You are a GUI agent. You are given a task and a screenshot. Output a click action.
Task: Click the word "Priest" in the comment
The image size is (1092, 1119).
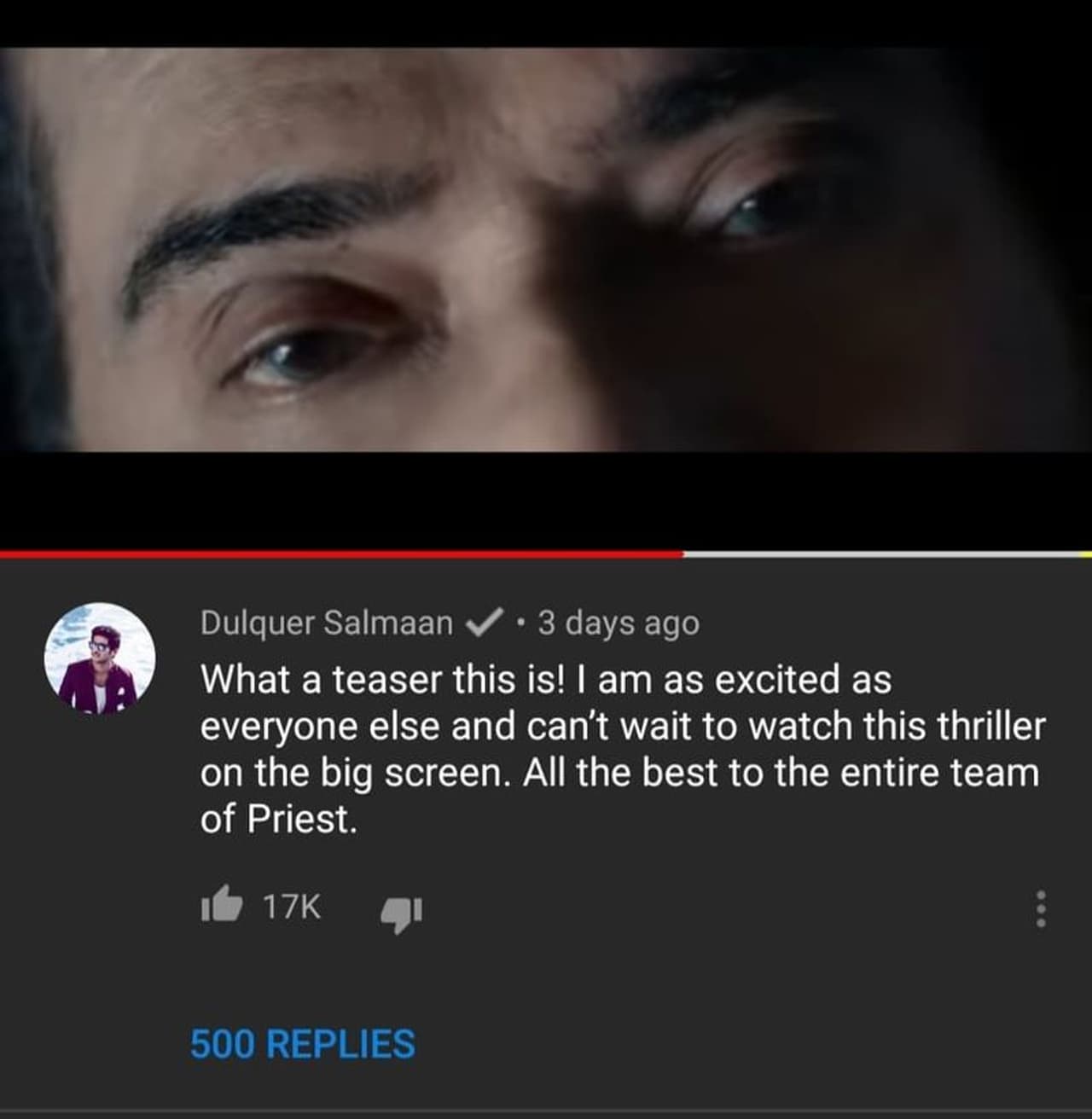pyautogui.click(x=299, y=820)
